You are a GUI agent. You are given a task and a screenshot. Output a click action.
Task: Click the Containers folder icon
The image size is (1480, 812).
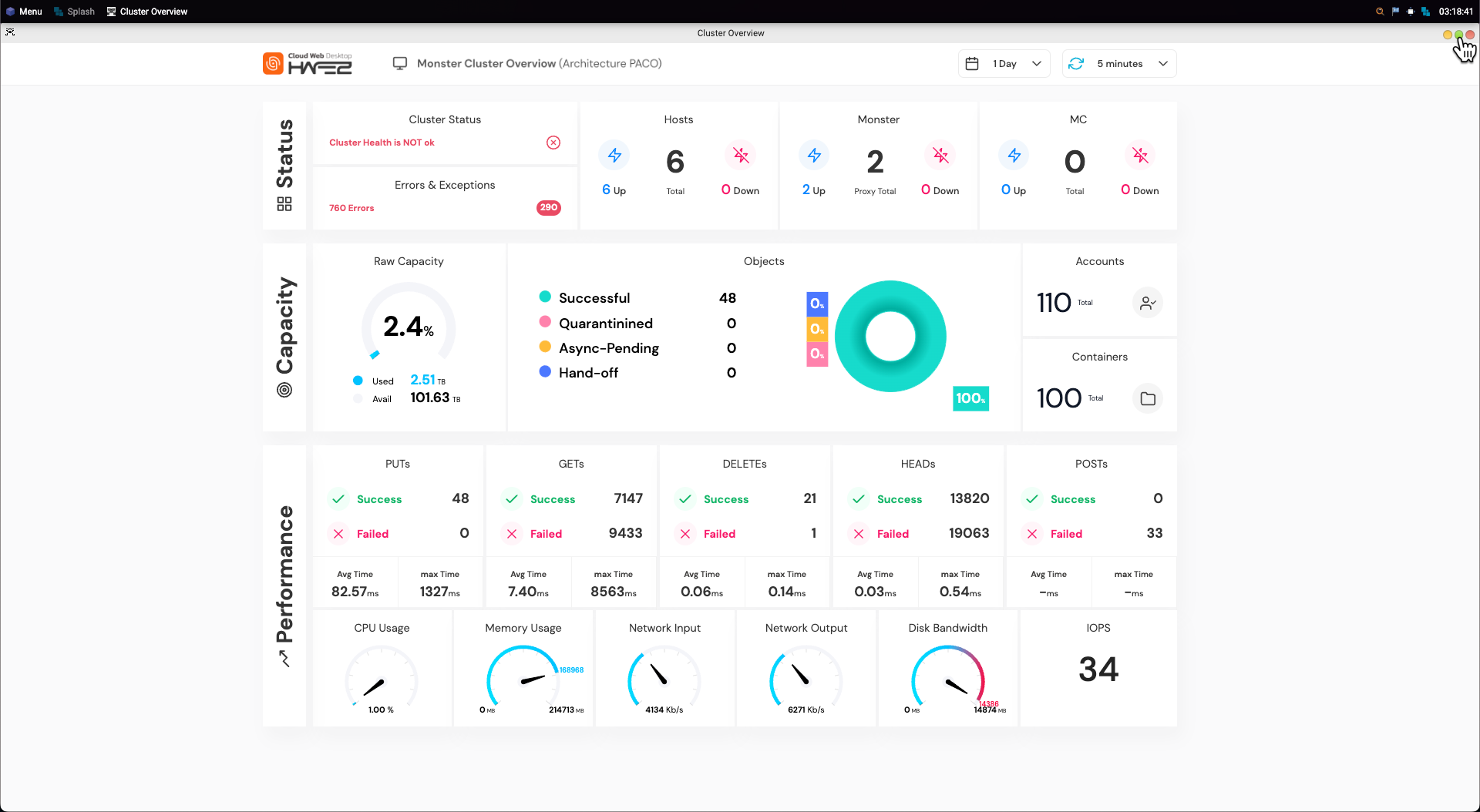tap(1148, 398)
